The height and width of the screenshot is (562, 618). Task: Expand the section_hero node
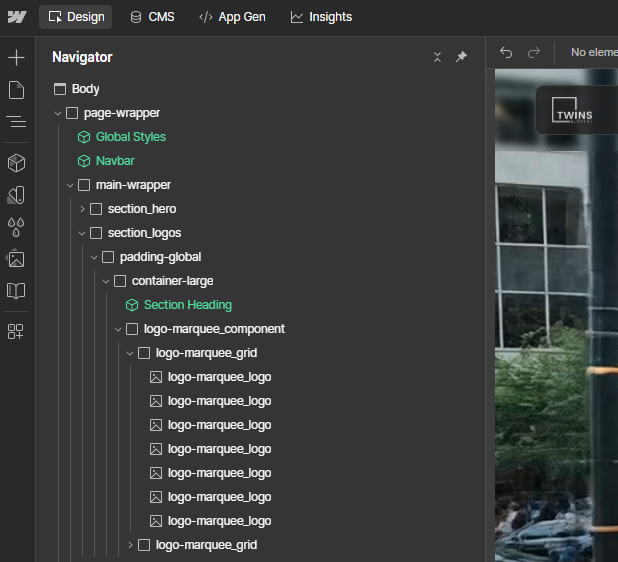[x=82, y=209]
